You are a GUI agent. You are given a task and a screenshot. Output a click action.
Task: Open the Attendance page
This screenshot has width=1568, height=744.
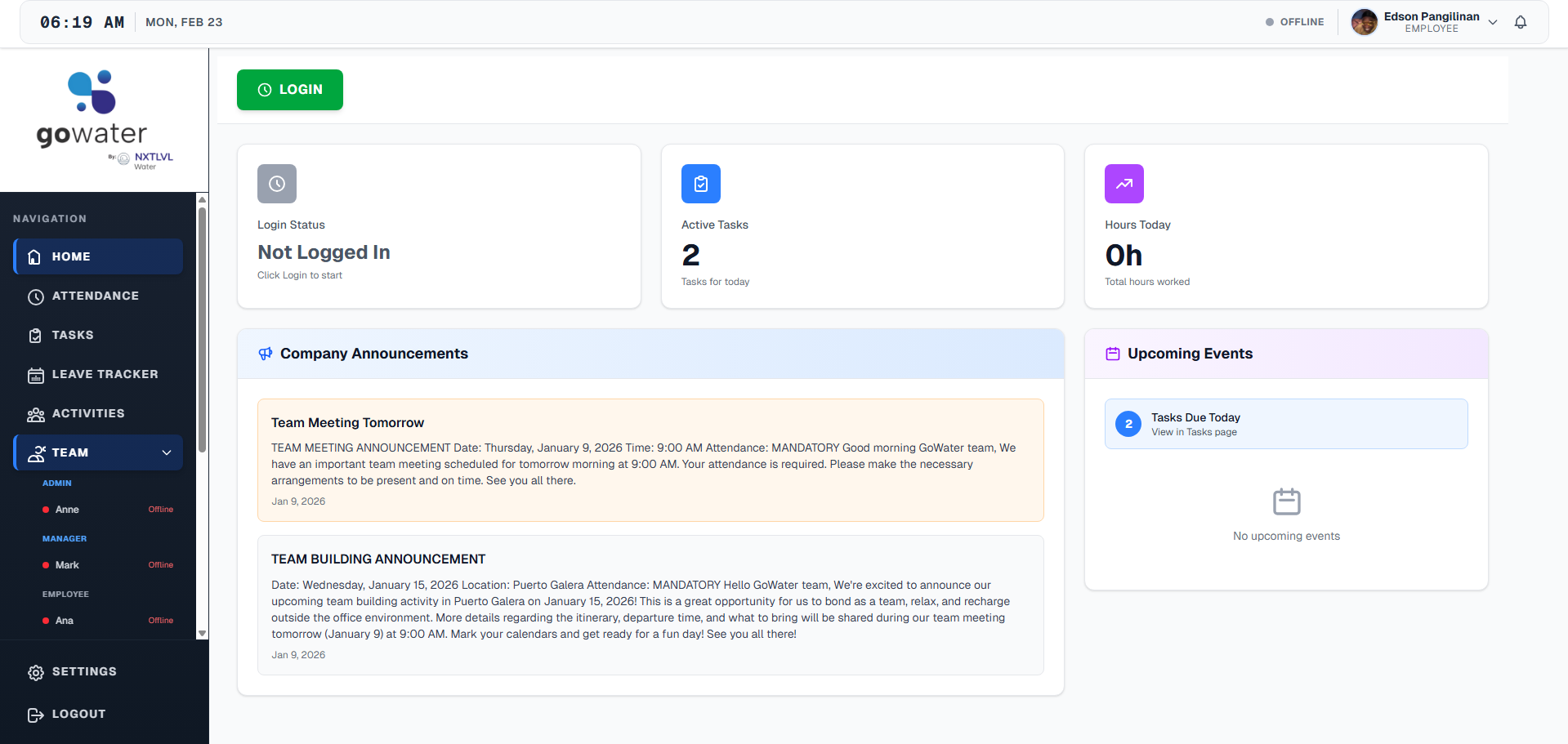pos(95,296)
